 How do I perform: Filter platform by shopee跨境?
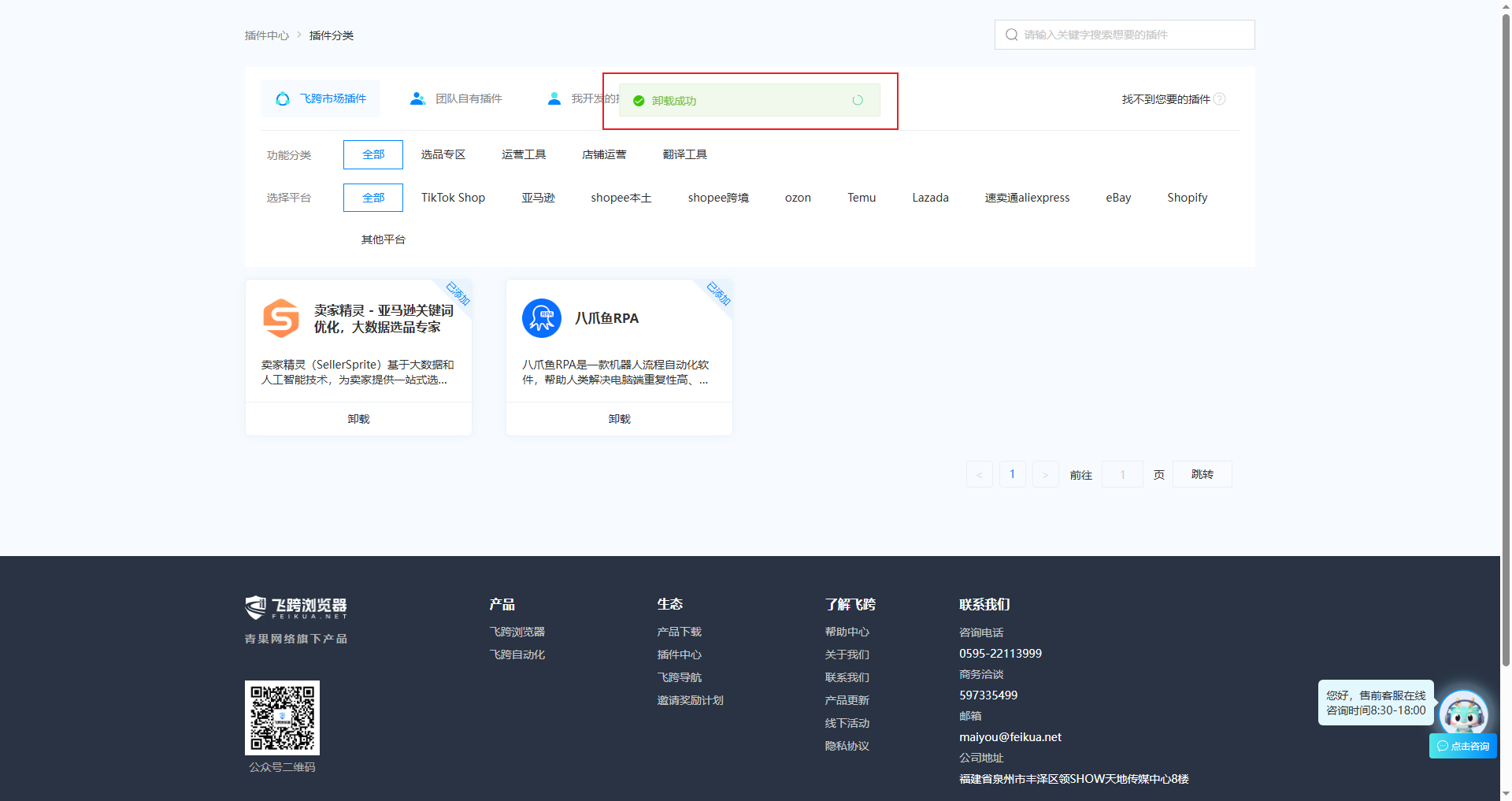[x=718, y=198]
